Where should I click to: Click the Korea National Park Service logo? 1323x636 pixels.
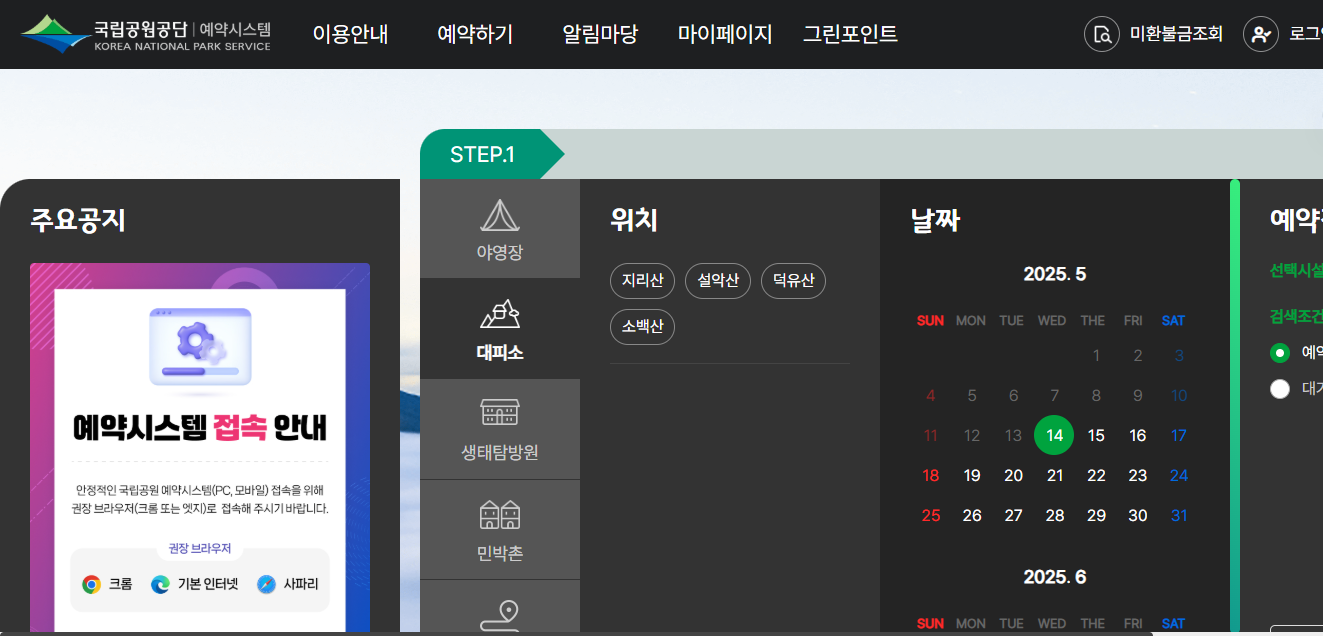point(145,33)
